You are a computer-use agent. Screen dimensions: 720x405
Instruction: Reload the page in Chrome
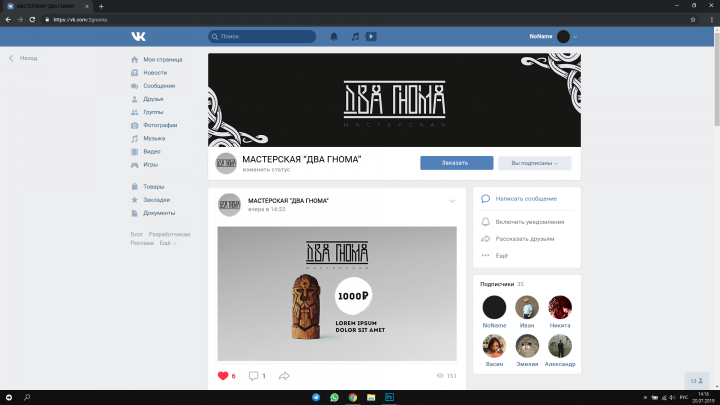(32, 20)
